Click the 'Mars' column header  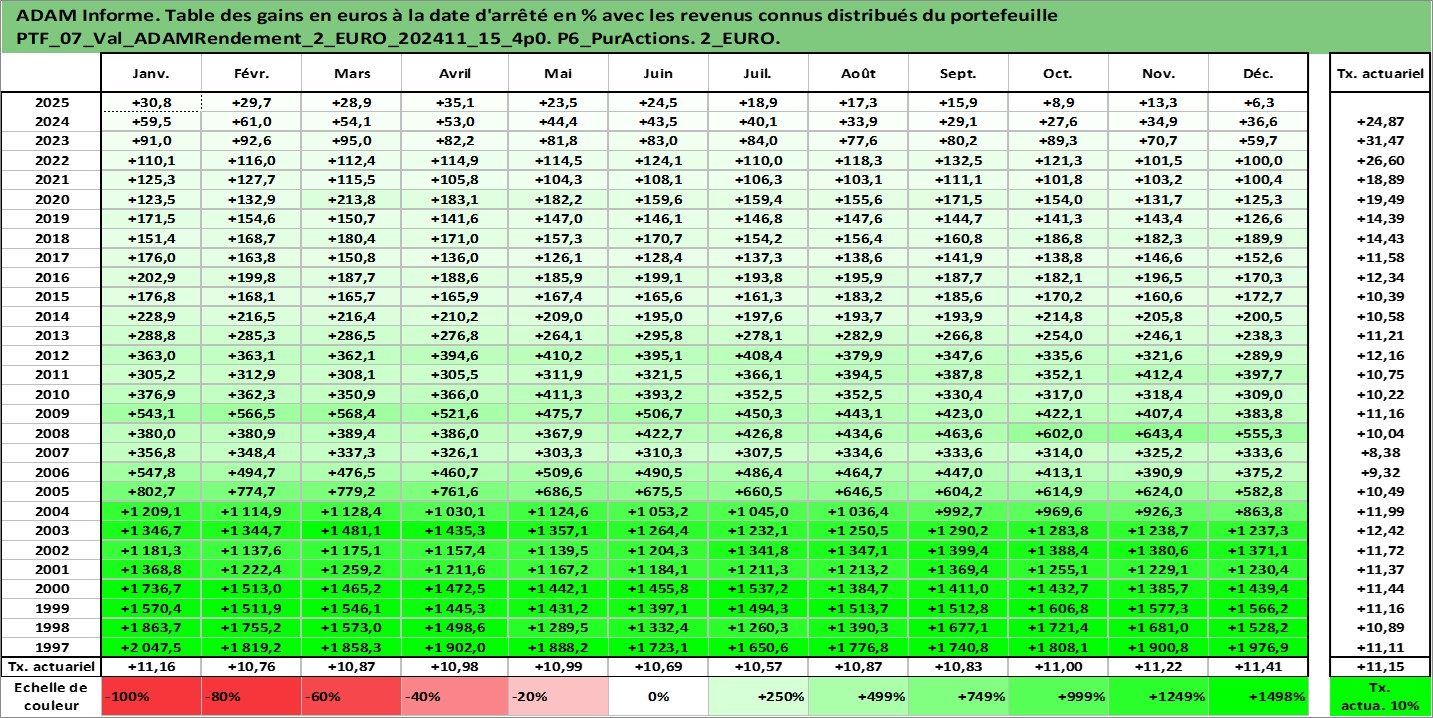(352, 74)
